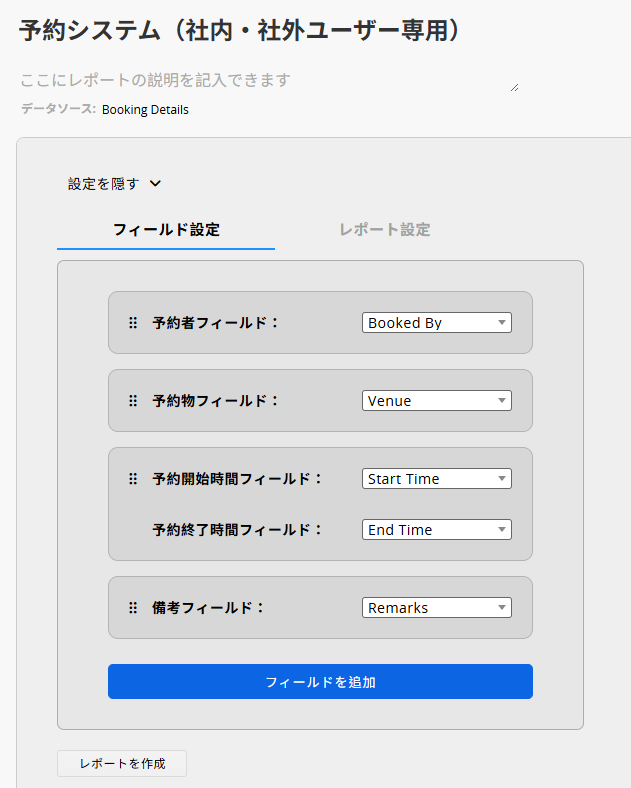Viewport: 631px width, 788px height.
Task: Click the resize grip of the description box
Action: [514, 87]
